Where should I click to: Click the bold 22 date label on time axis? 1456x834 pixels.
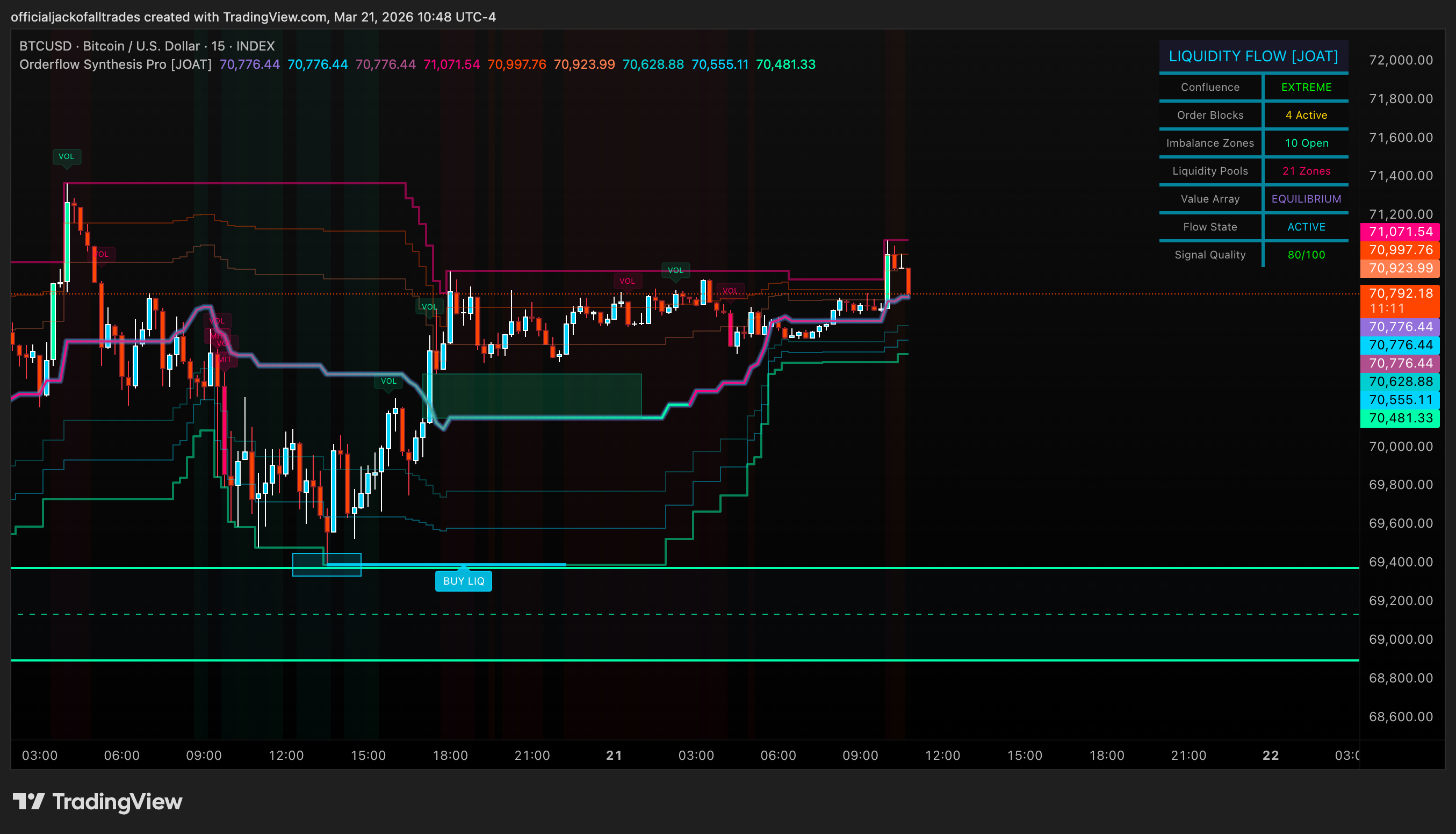tap(1271, 756)
